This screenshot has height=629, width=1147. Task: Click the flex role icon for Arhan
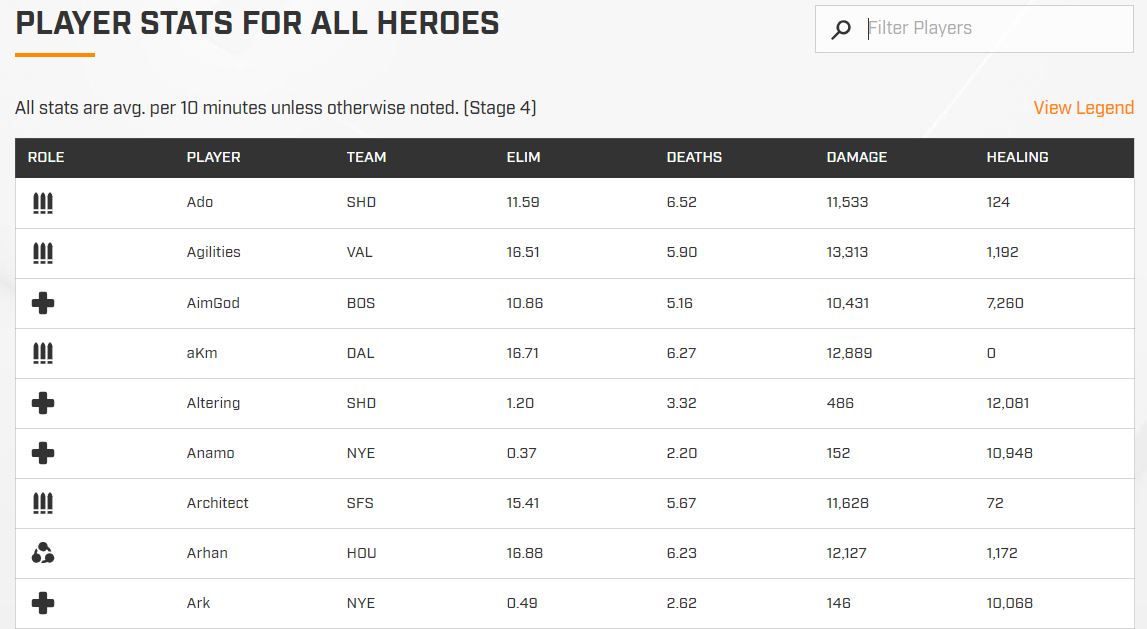click(x=43, y=553)
